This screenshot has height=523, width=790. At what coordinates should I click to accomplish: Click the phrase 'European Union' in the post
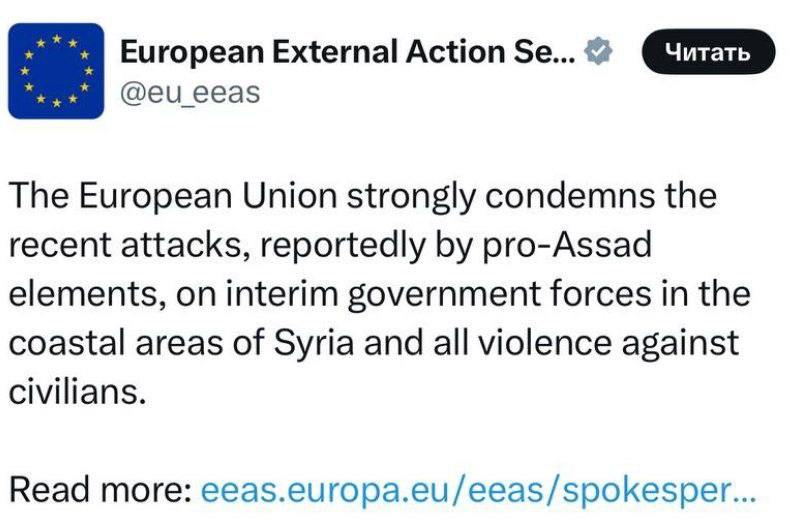[180, 196]
